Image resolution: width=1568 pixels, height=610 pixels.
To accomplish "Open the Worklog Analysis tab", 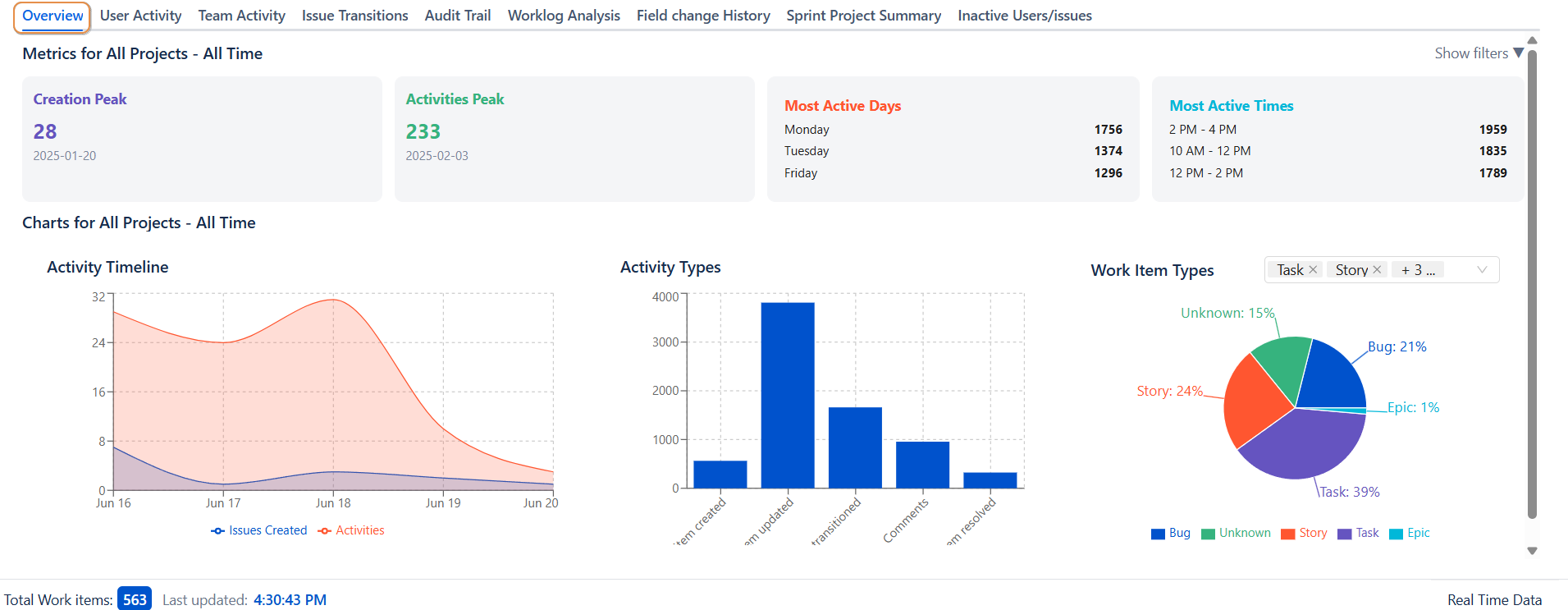I will (564, 16).
